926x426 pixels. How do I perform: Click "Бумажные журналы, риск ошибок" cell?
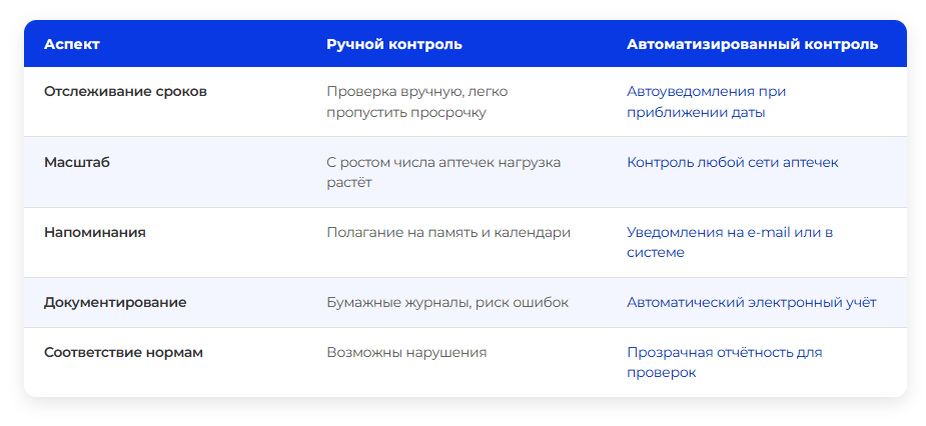[447, 303]
